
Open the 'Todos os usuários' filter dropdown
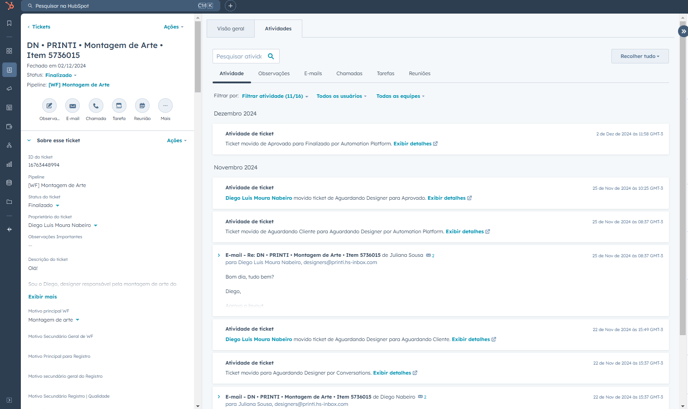pos(341,96)
